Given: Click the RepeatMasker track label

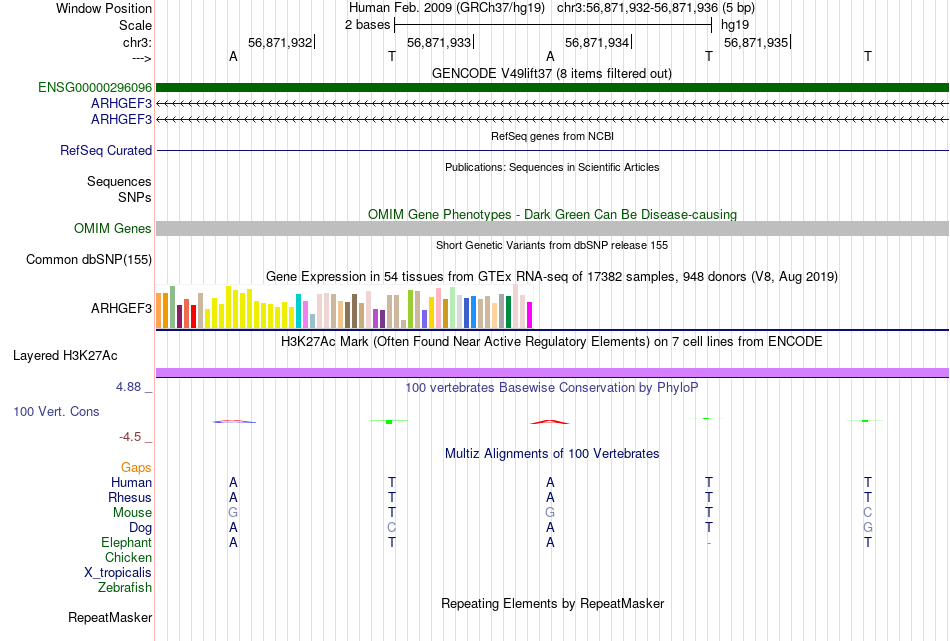Looking at the screenshot, I should tap(110, 617).
